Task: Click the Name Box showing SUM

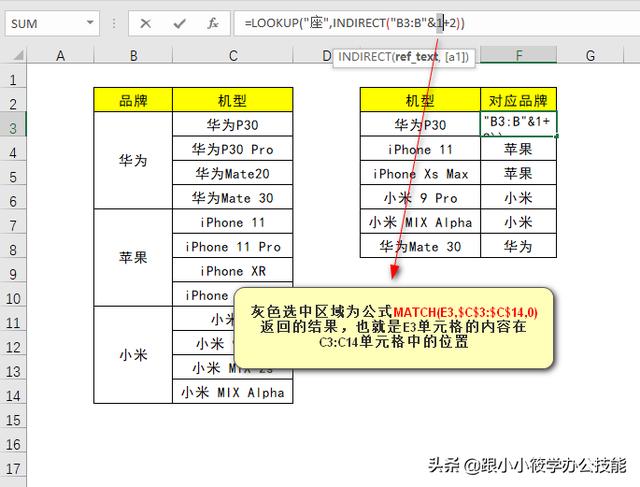Action: [x=52, y=24]
